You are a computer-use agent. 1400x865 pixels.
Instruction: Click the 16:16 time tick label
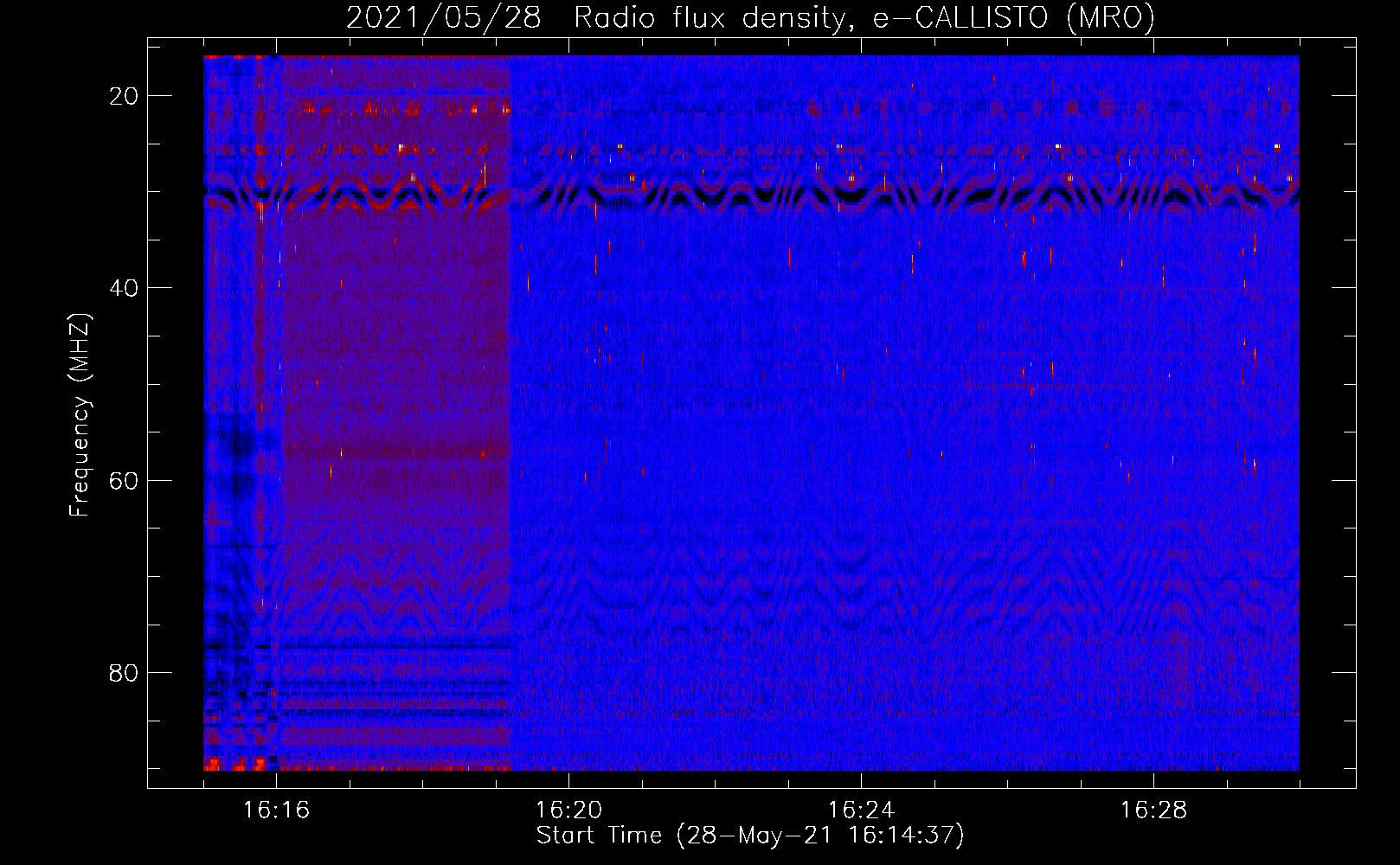pyautogui.click(x=276, y=810)
